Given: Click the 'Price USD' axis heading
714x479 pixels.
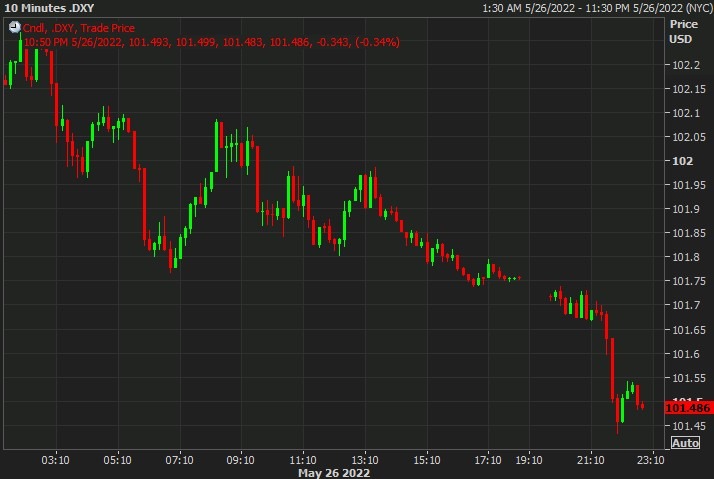Looking at the screenshot, I should click(683, 31).
